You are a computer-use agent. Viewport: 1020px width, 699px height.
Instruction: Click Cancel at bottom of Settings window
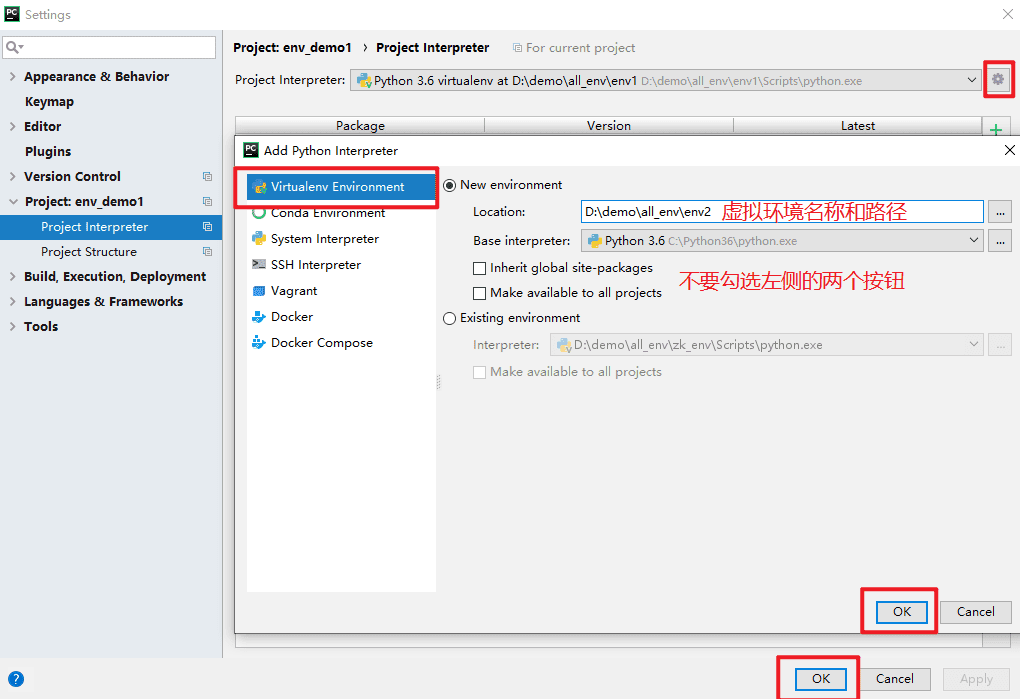tap(894, 679)
